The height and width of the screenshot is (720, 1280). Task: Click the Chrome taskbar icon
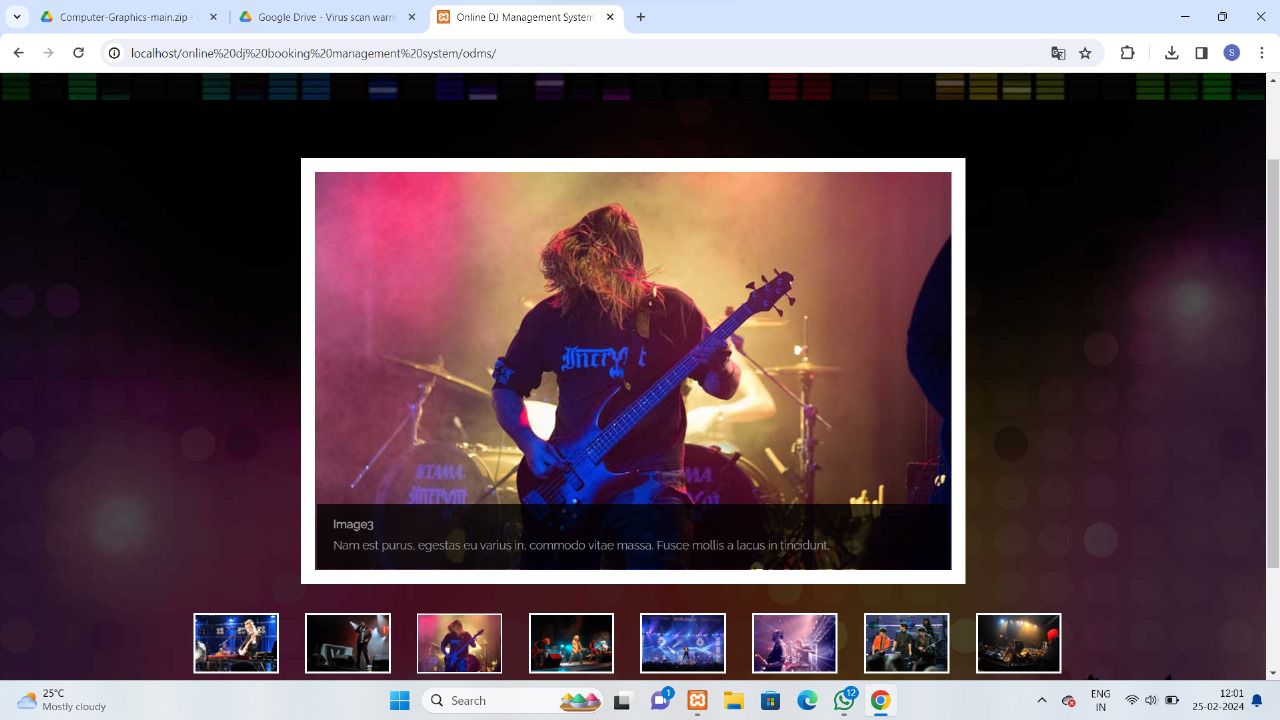pos(880,701)
